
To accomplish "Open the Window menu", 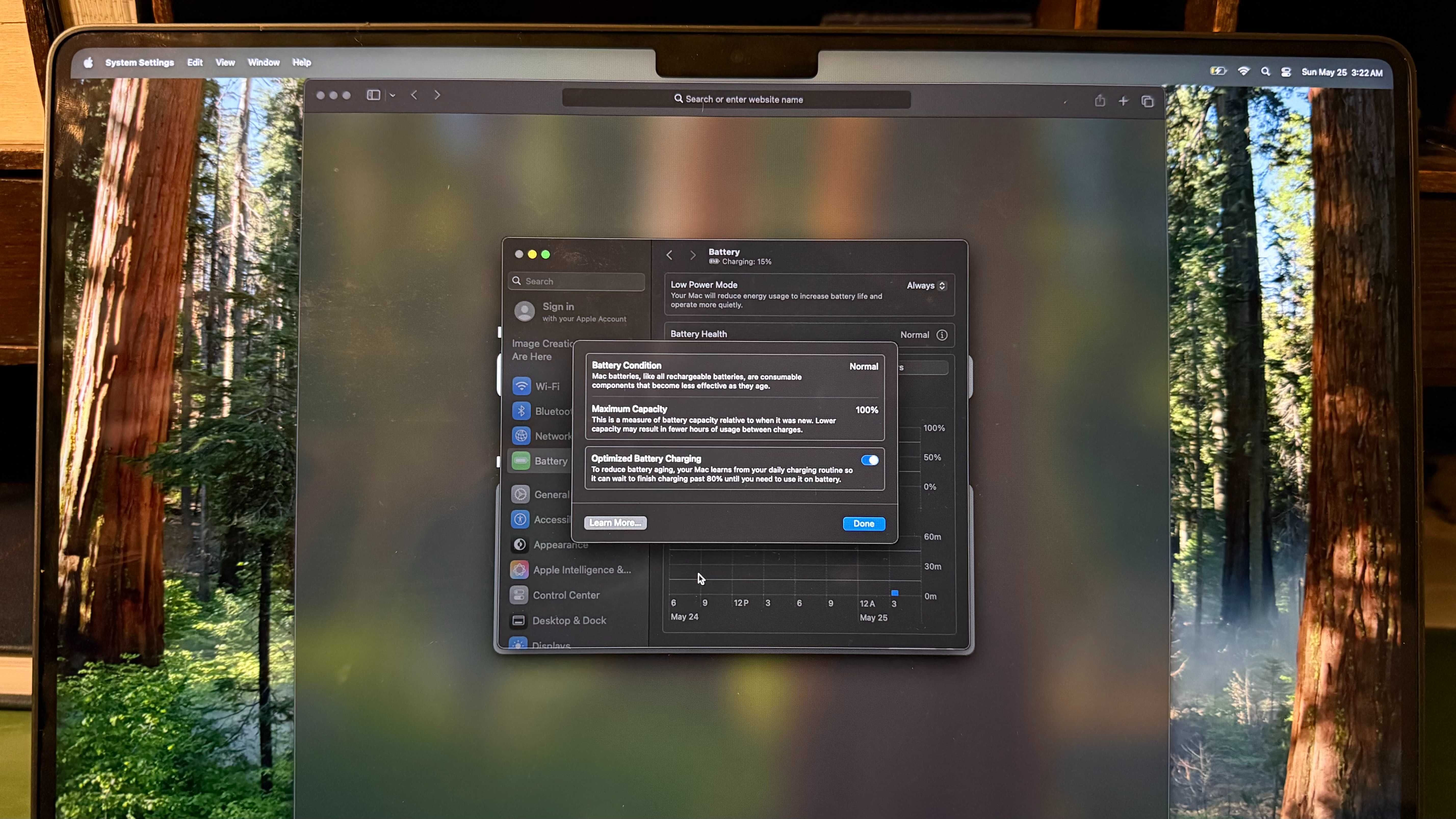I will point(263,63).
